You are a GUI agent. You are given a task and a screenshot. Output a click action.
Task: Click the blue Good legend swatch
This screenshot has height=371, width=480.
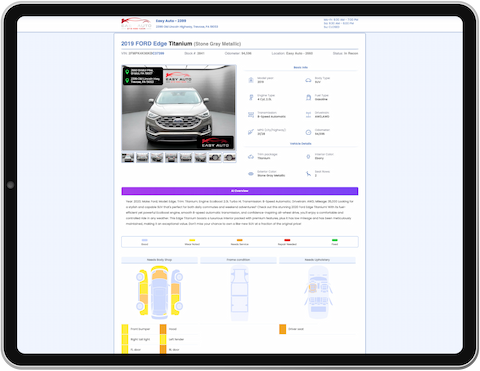tap(145, 240)
